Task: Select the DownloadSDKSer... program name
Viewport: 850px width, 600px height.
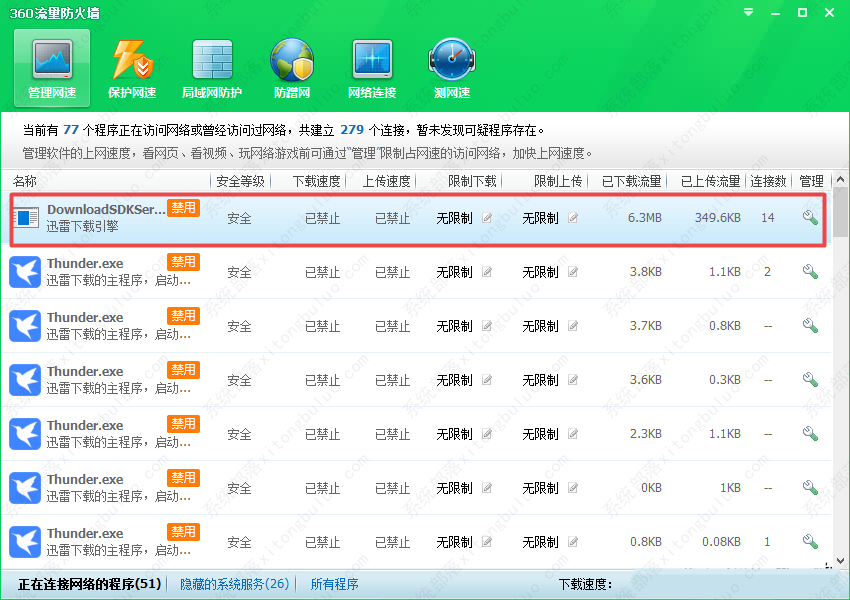Action: pos(106,209)
